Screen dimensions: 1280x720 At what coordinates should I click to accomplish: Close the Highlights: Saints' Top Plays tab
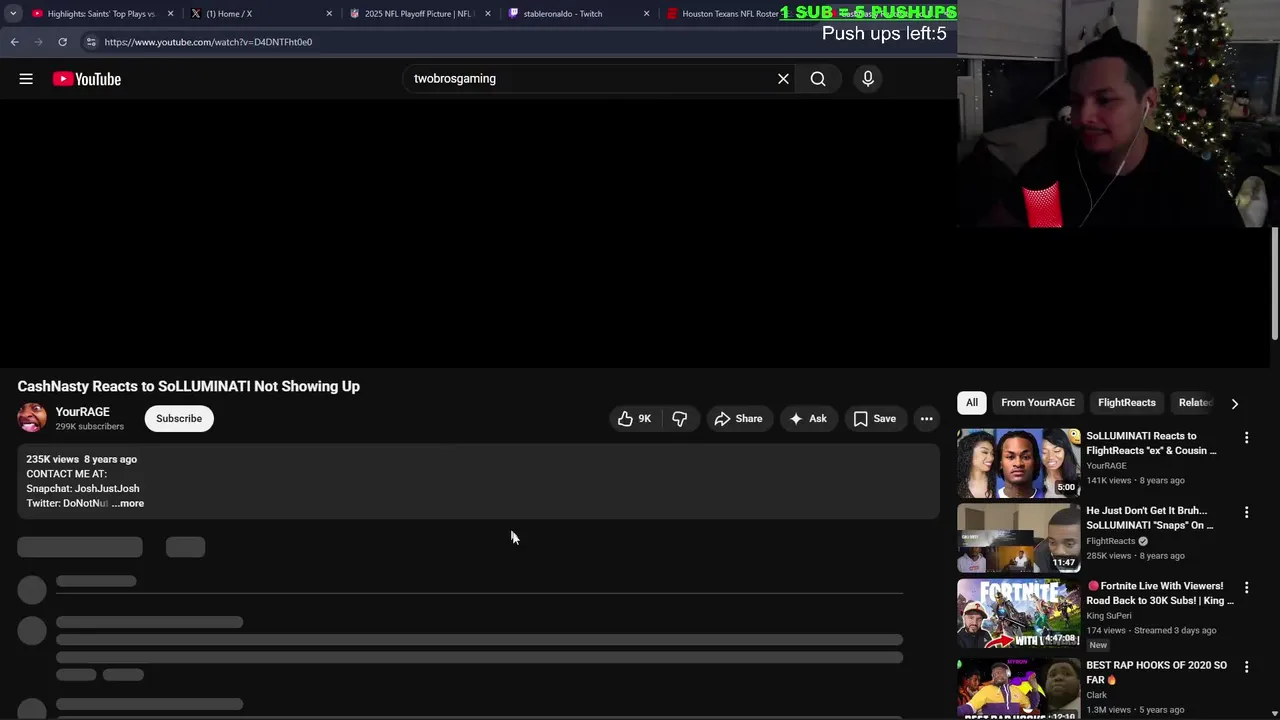coord(170,14)
